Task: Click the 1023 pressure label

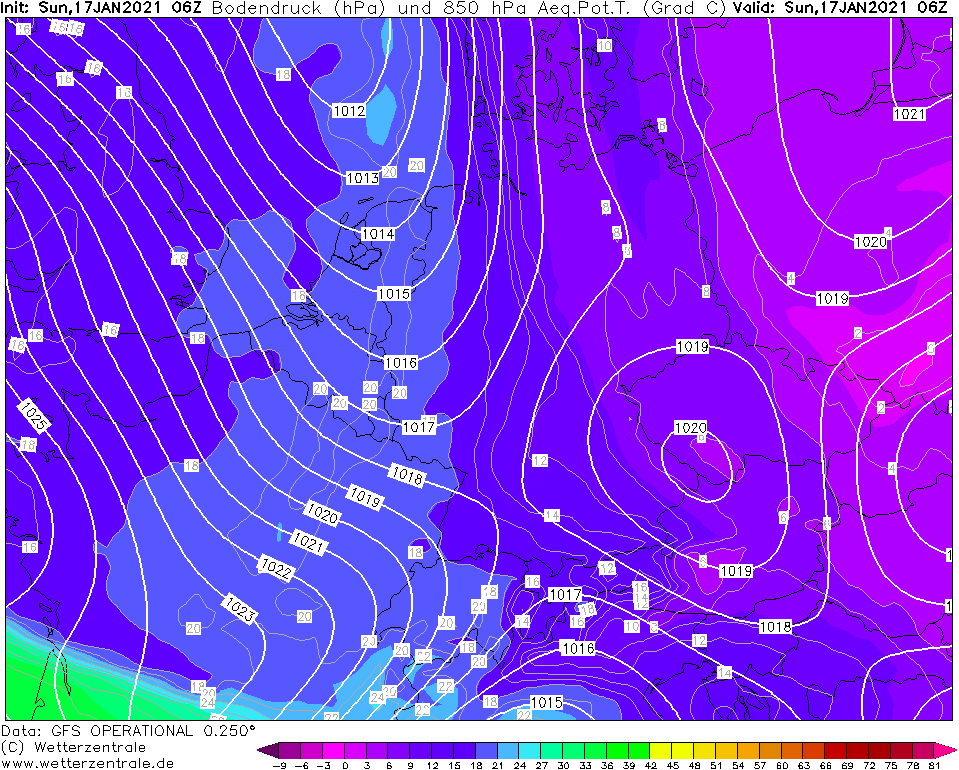Action: (x=239, y=606)
